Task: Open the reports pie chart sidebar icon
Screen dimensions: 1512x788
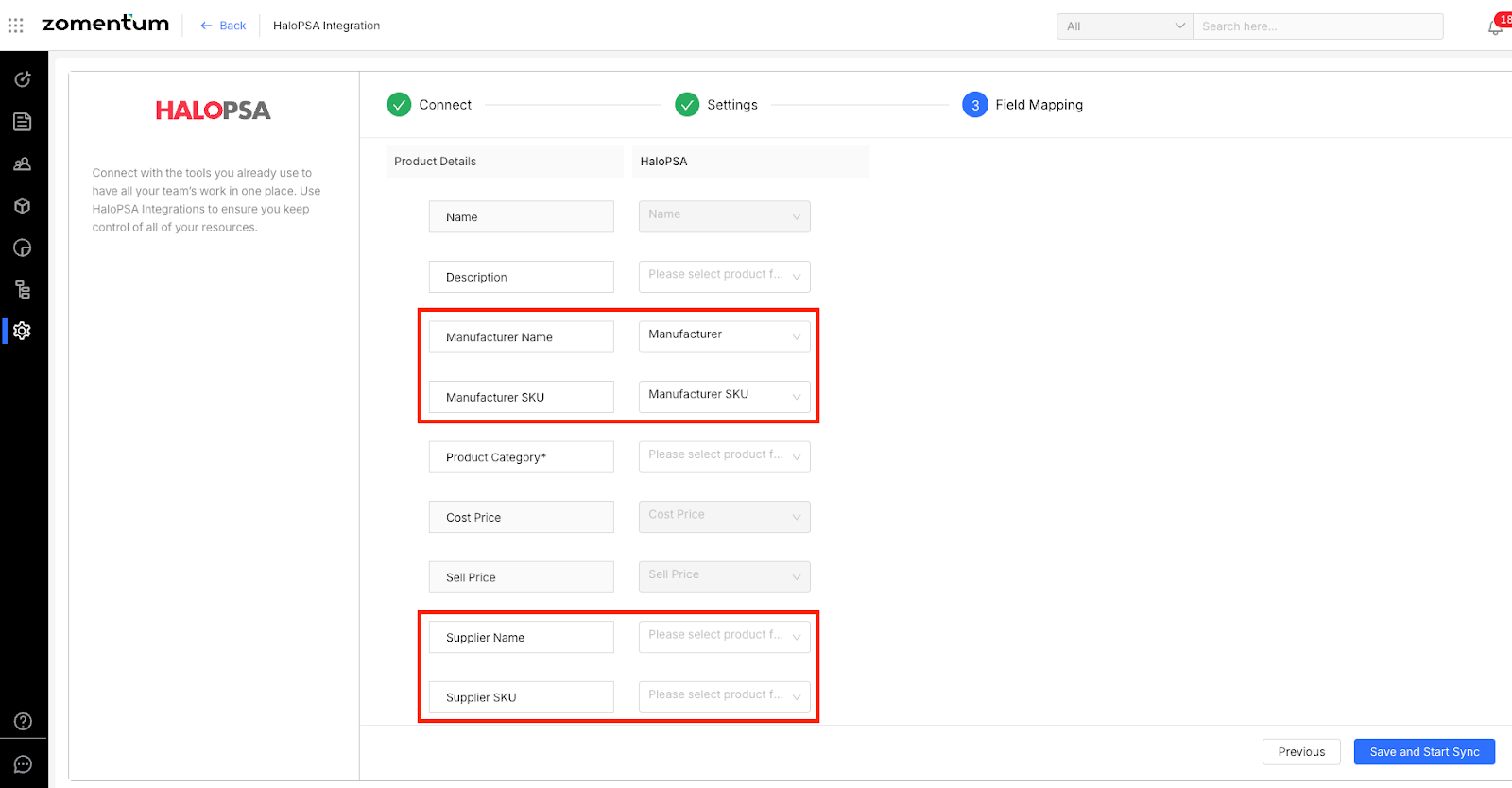Action: point(23,248)
